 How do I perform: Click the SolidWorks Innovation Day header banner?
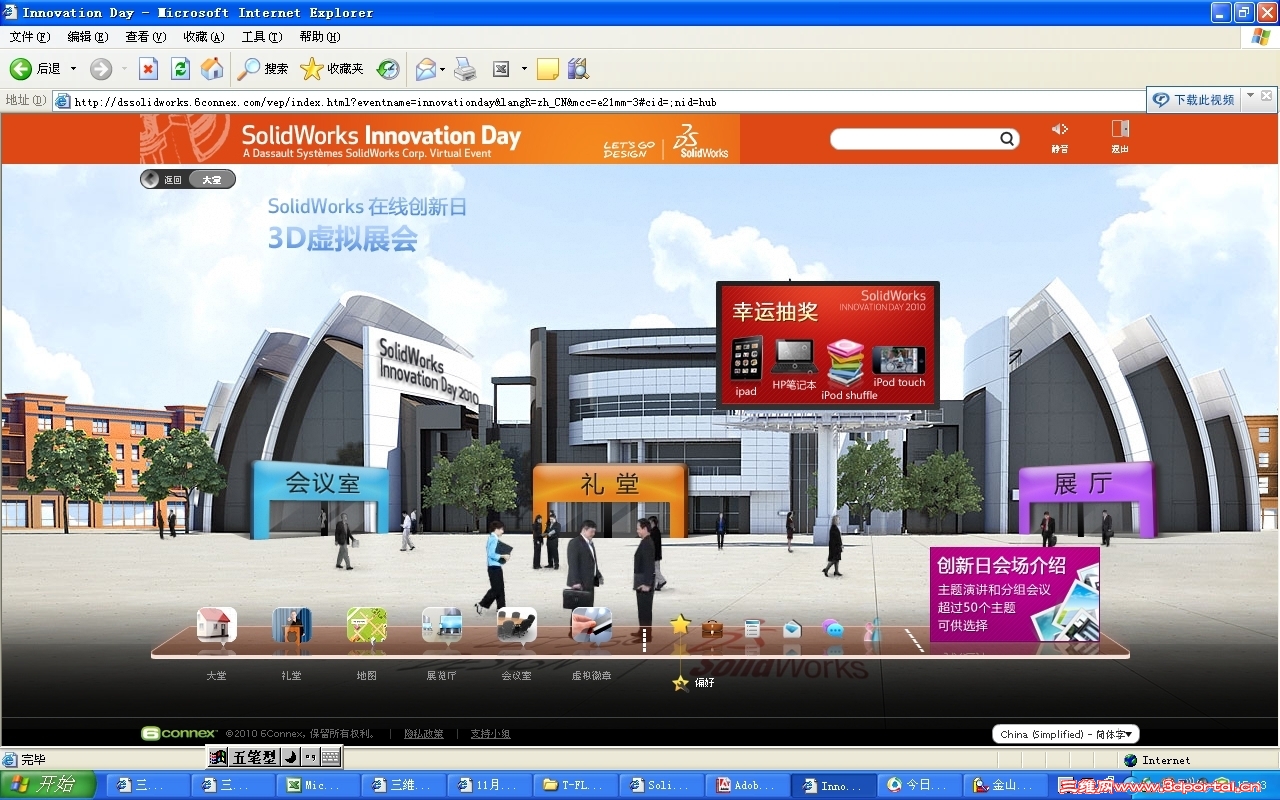[x=440, y=138]
